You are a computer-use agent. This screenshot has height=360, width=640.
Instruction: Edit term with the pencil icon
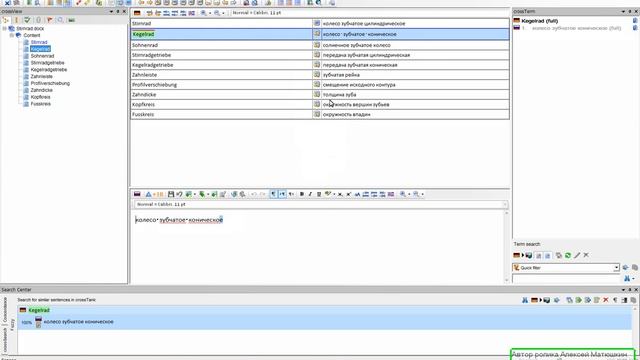tap(577, 256)
